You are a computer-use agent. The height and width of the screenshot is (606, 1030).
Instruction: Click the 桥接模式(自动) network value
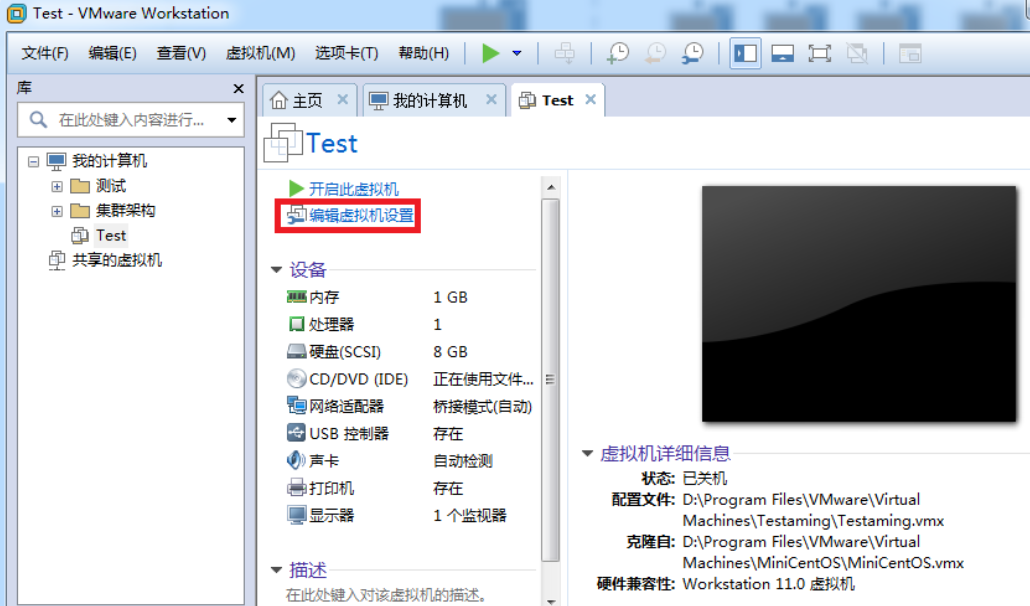[x=482, y=407]
